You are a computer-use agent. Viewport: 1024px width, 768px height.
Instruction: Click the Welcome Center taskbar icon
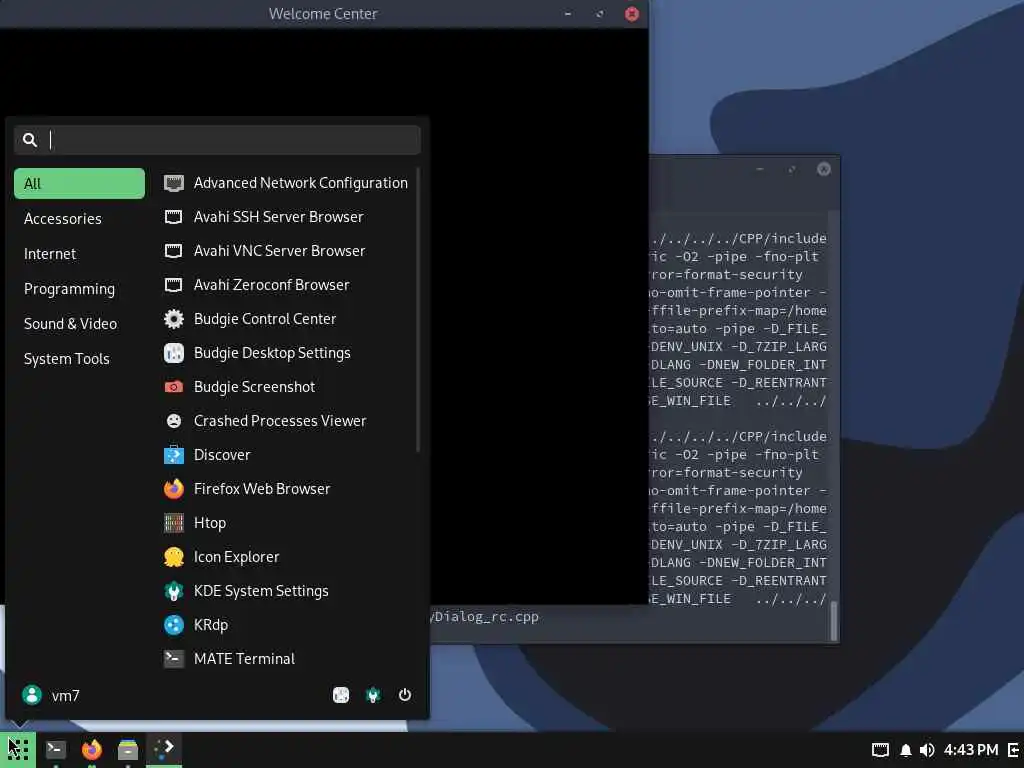point(164,748)
